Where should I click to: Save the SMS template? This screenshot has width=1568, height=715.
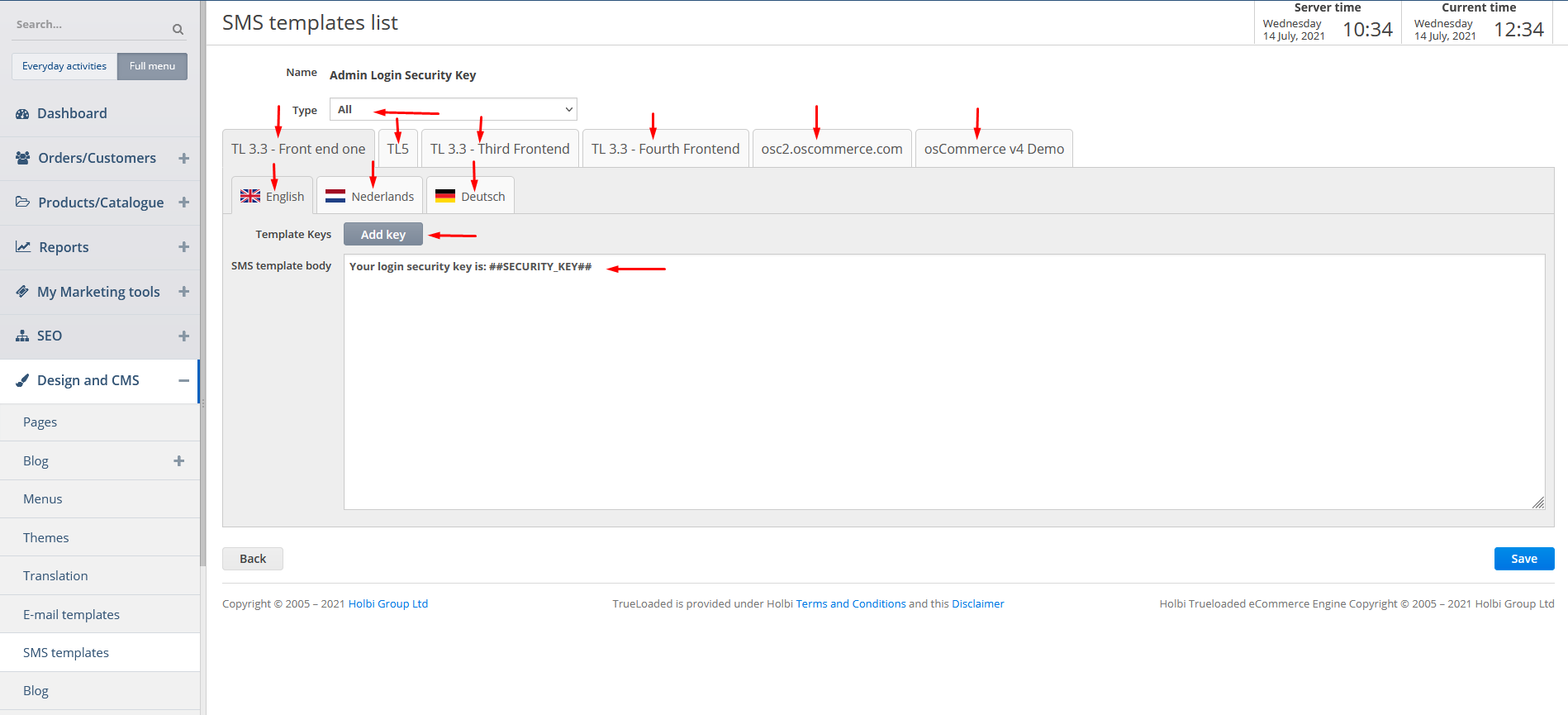click(1523, 559)
